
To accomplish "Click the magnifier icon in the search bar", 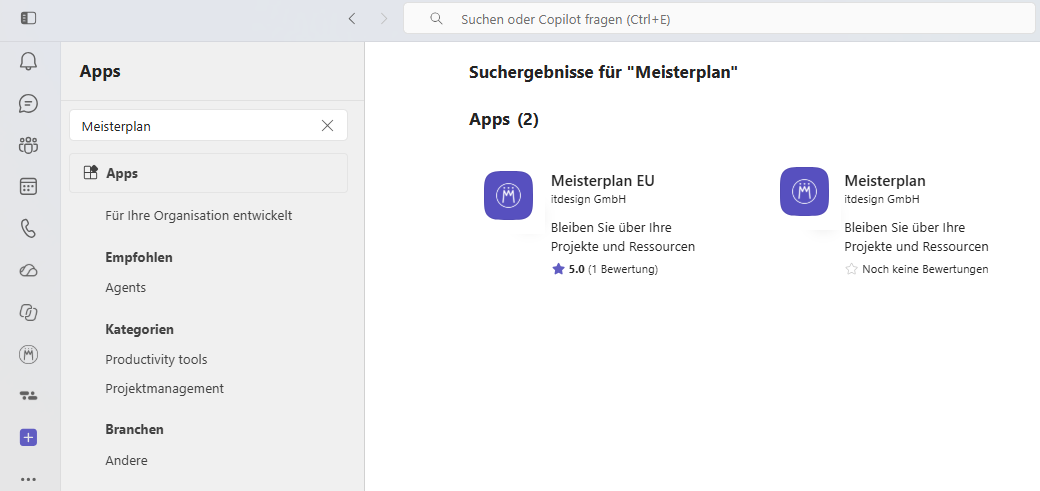I will (436, 19).
